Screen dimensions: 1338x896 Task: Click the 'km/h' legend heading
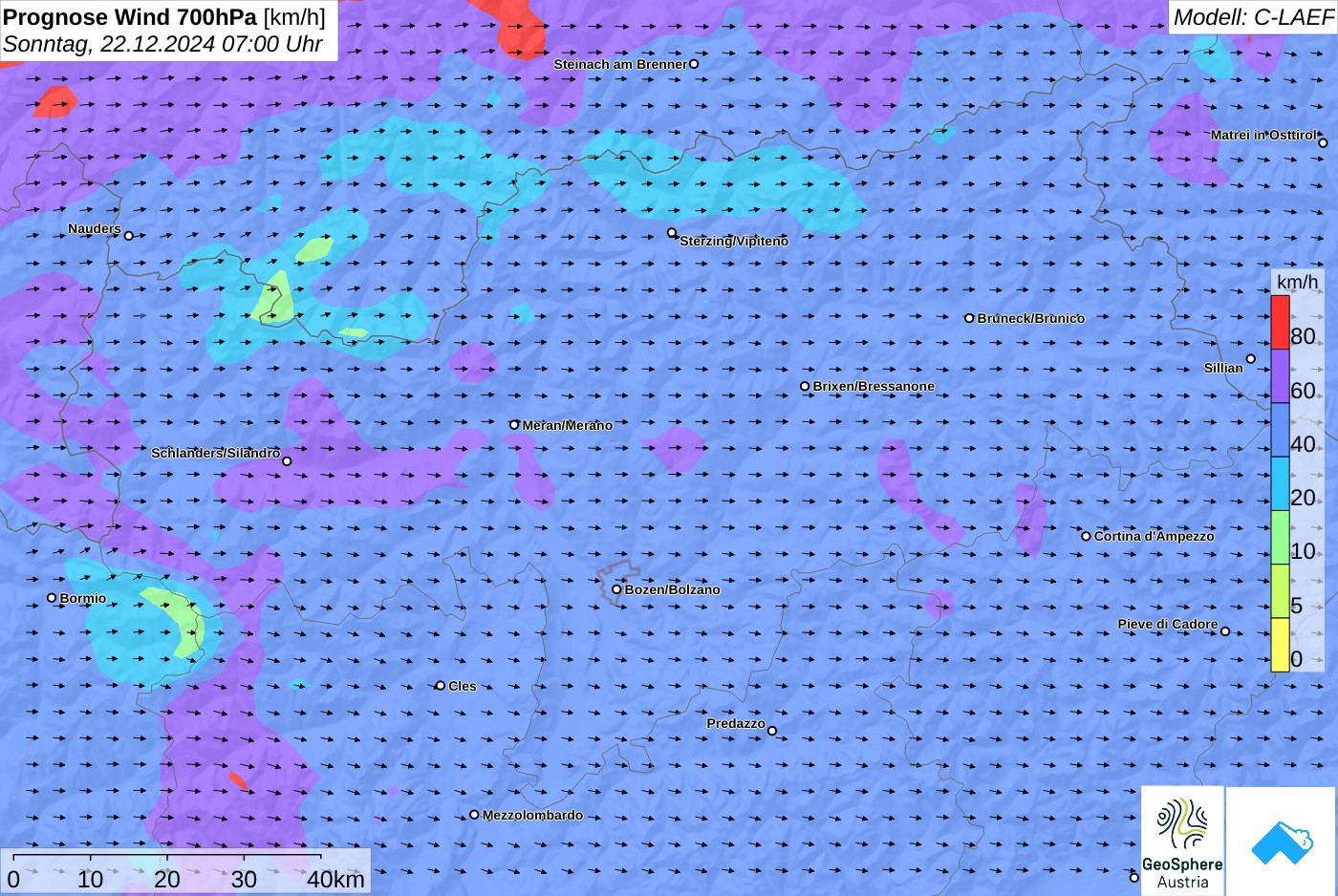(1297, 282)
